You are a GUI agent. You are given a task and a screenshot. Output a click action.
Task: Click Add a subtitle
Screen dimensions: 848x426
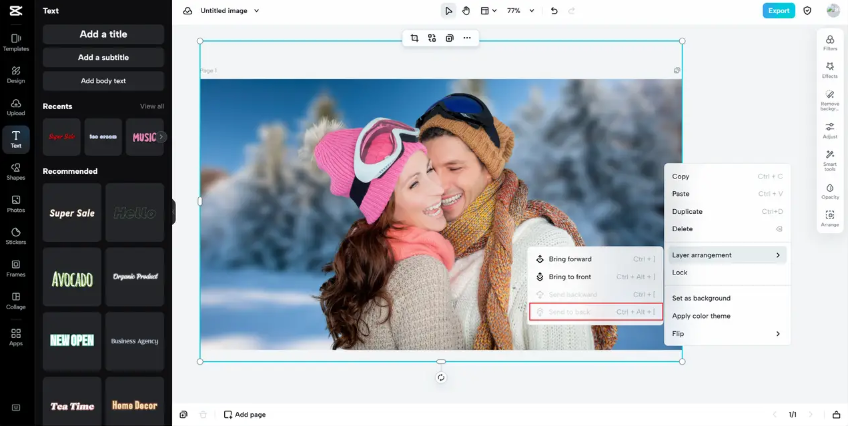coord(103,57)
